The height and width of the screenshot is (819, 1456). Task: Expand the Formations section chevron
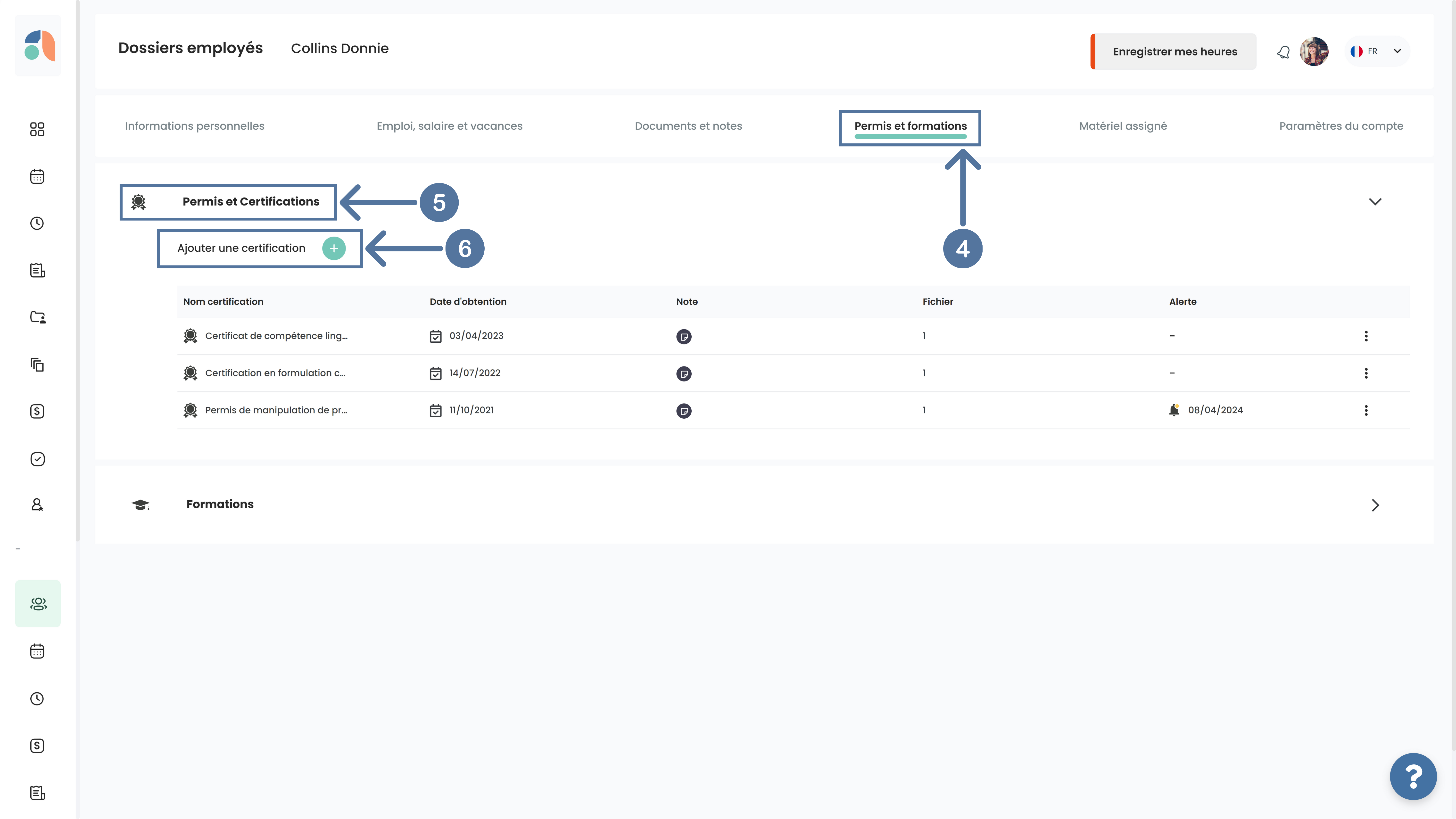click(1375, 505)
